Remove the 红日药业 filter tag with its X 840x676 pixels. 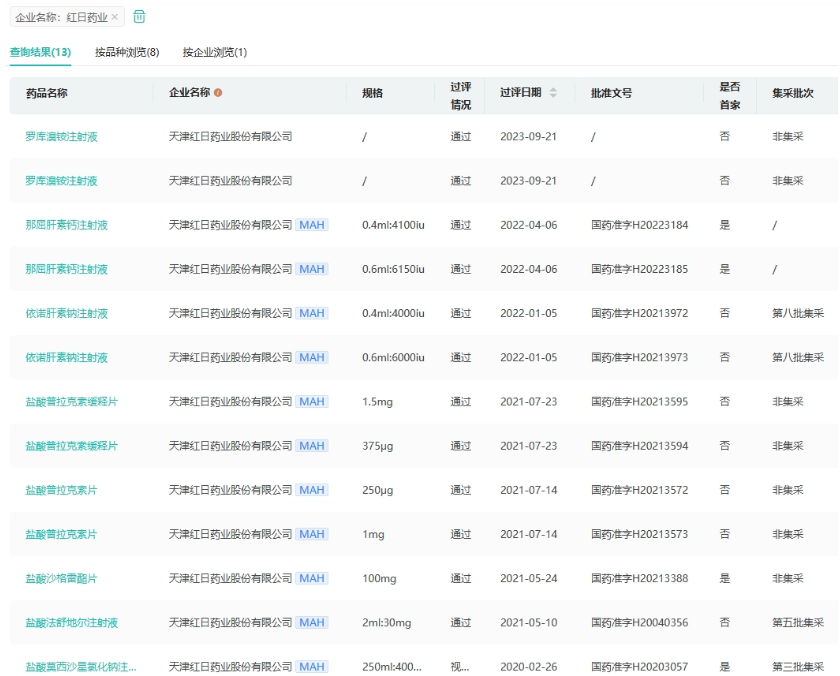[x=115, y=17]
